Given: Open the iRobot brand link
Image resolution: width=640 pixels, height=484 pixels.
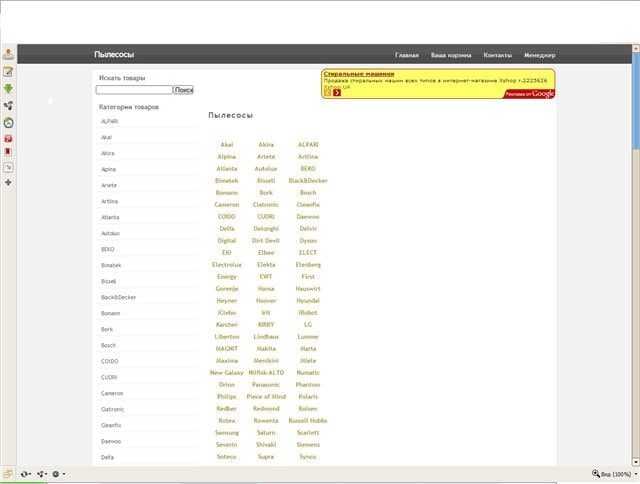Looking at the screenshot, I should pyautogui.click(x=308, y=313).
